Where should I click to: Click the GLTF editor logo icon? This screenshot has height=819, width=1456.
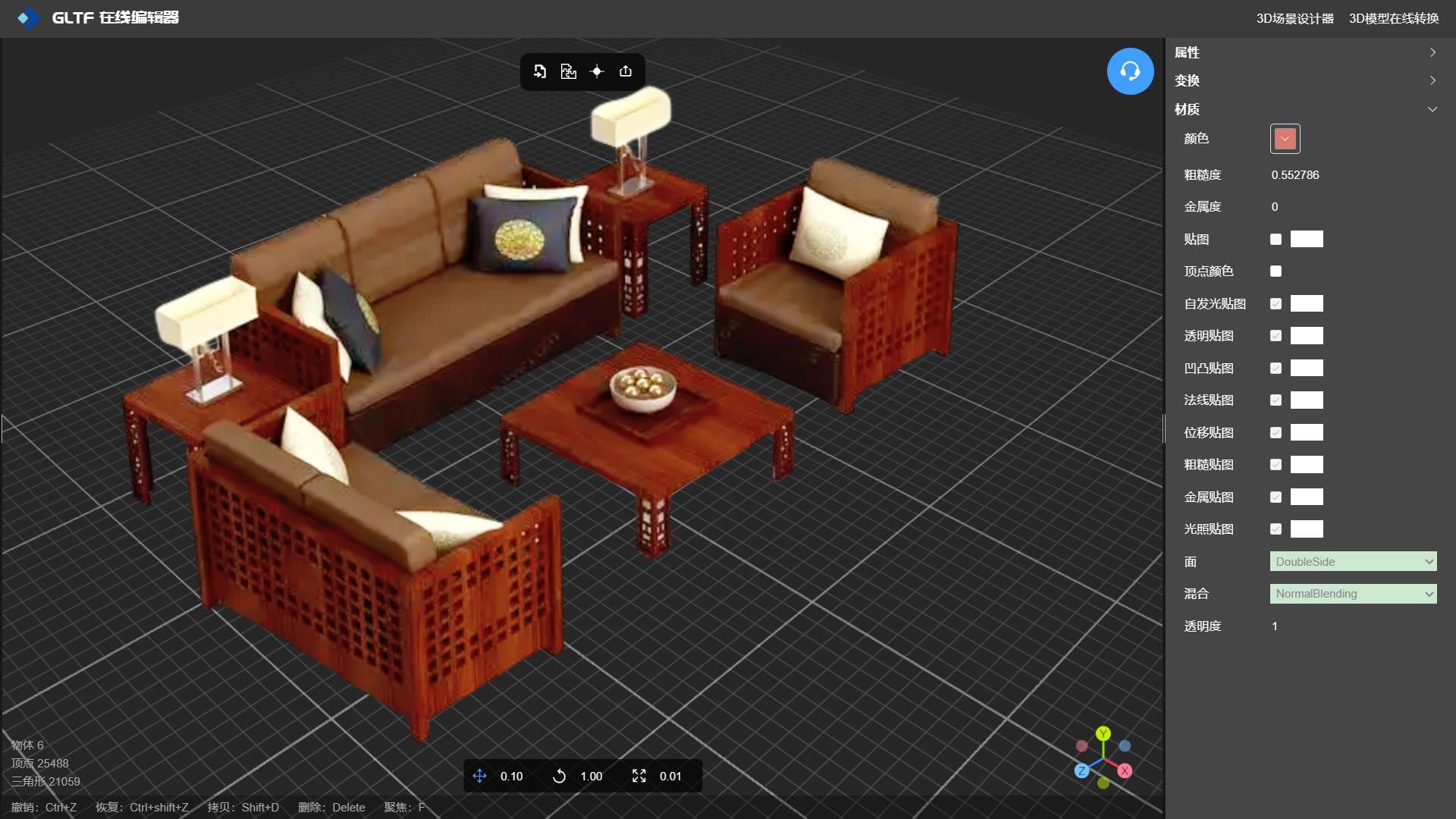pyautogui.click(x=28, y=17)
